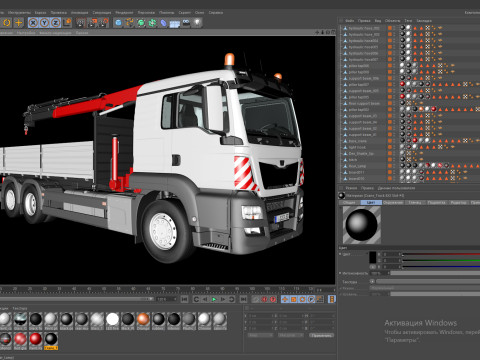The image size is (480, 360).
Task: Toggle the X axis lock button
Action: tap(33, 23)
